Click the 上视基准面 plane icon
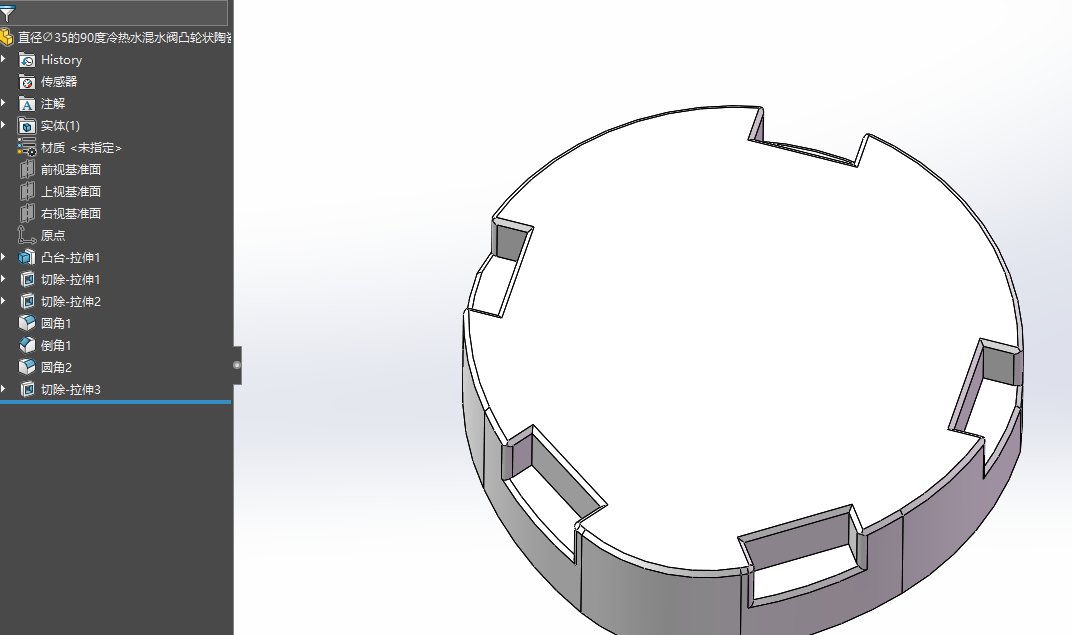The width and height of the screenshot is (1072, 635). point(27,191)
